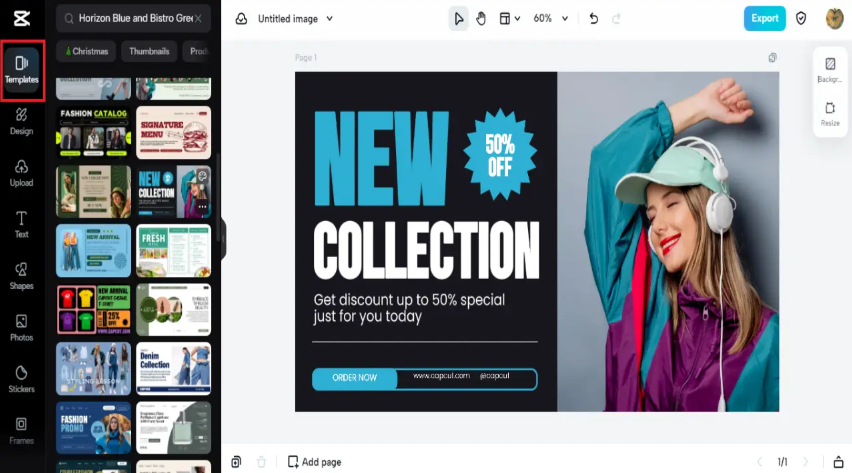Select the COLLECTION headline on canvas
This screenshot has height=473, width=852.
[x=427, y=250]
